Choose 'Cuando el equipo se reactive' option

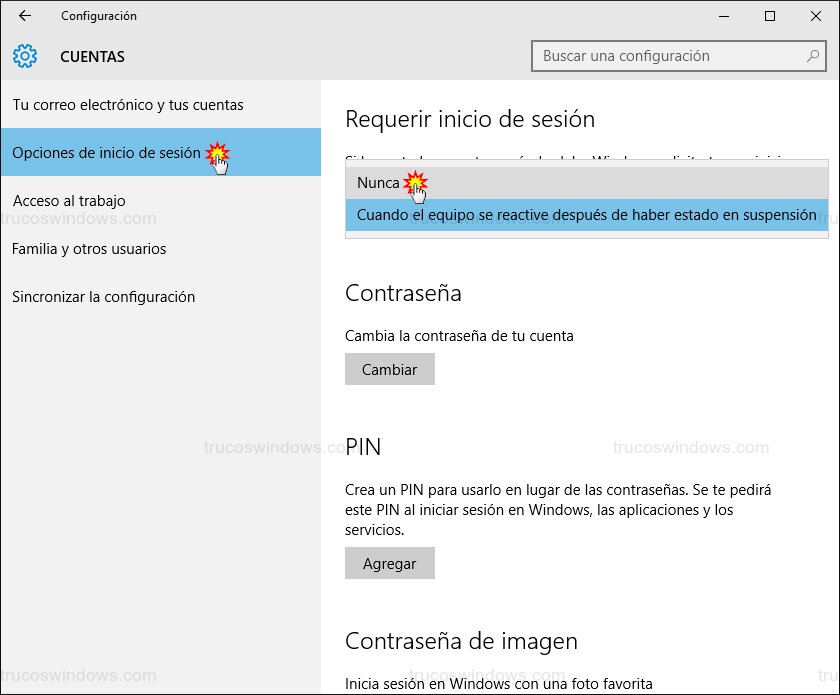coord(586,215)
